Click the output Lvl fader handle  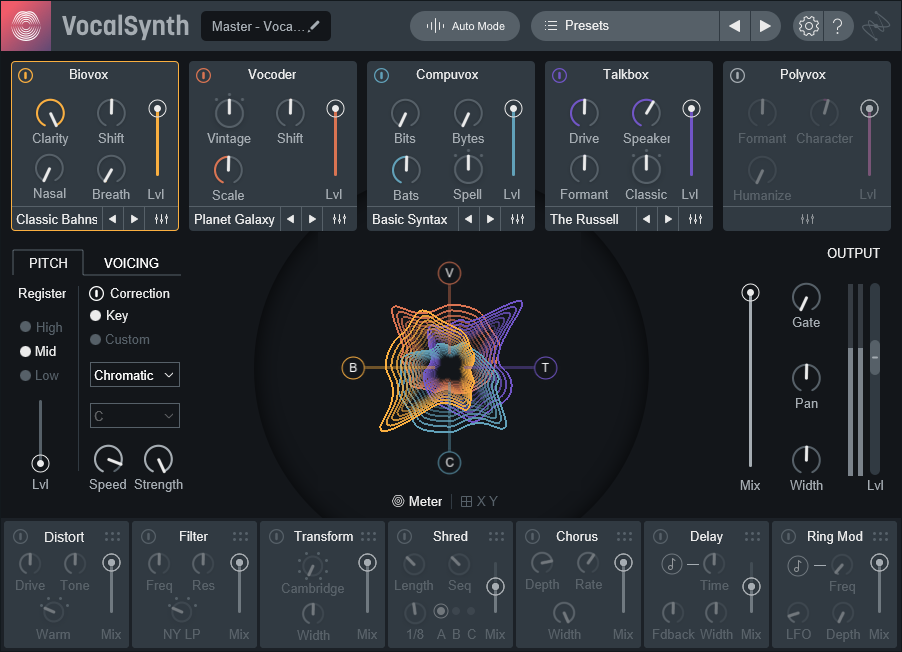875,357
